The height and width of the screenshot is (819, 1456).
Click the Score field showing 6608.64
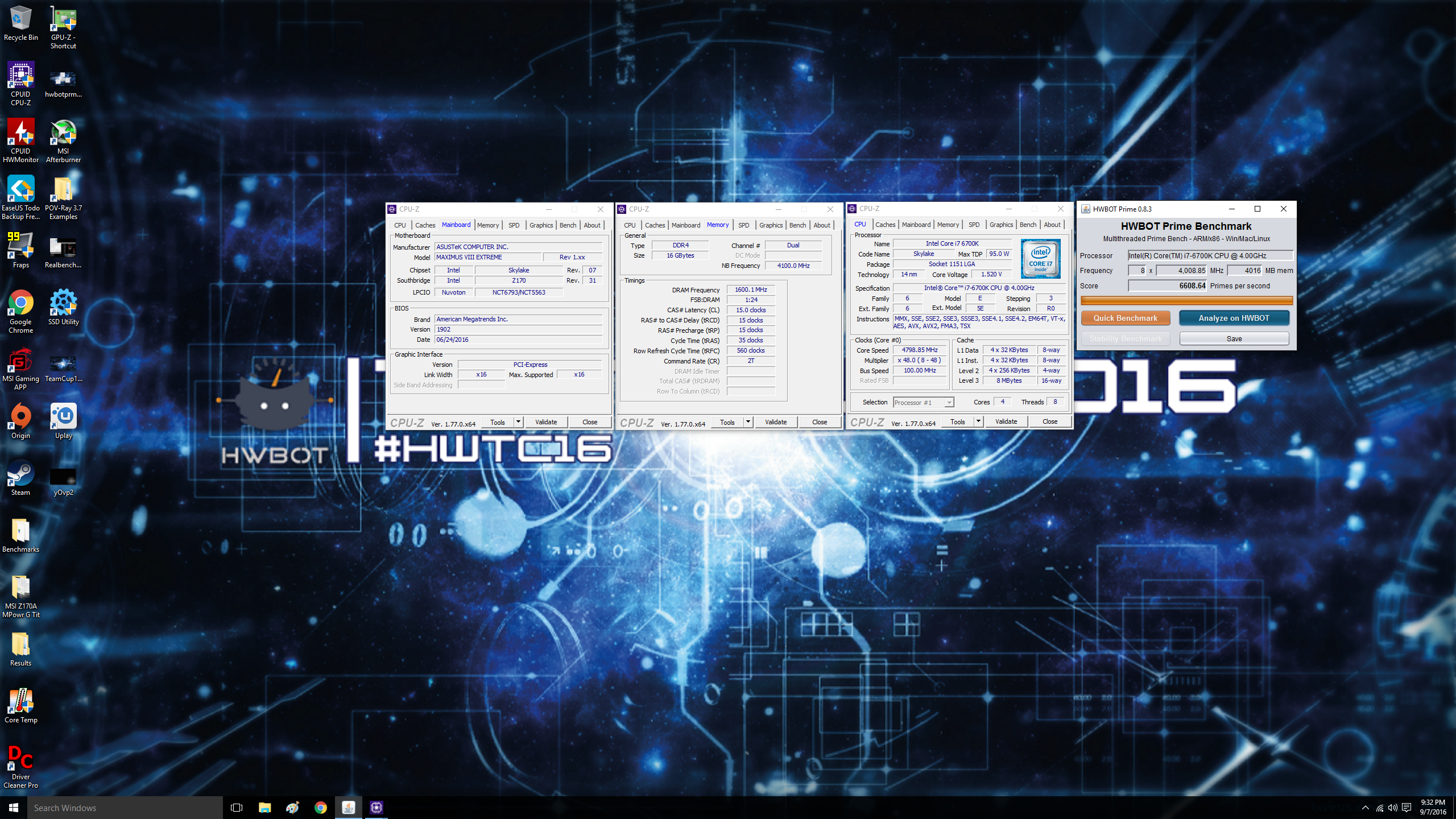(1167, 286)
